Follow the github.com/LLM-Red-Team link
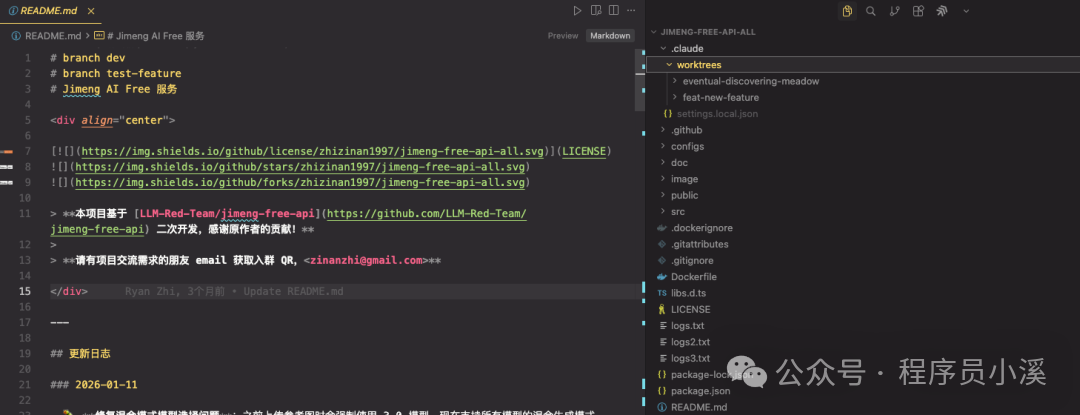This screenshot has height=415, width=1080. [x=427, y=214]
